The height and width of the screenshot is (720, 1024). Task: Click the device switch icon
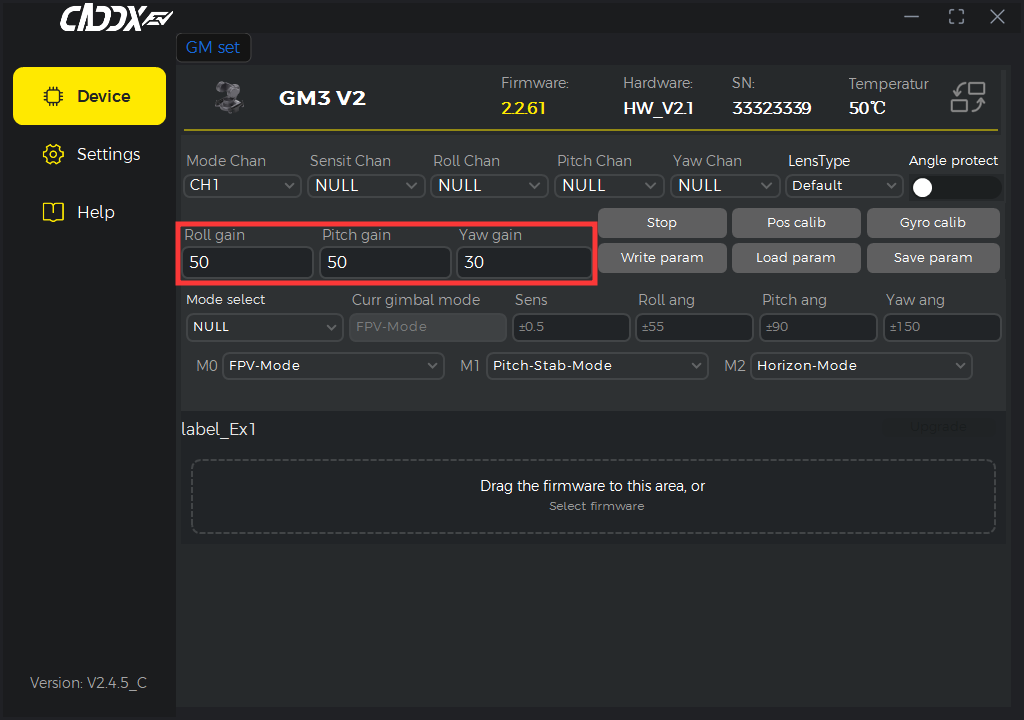pos(968,97)
